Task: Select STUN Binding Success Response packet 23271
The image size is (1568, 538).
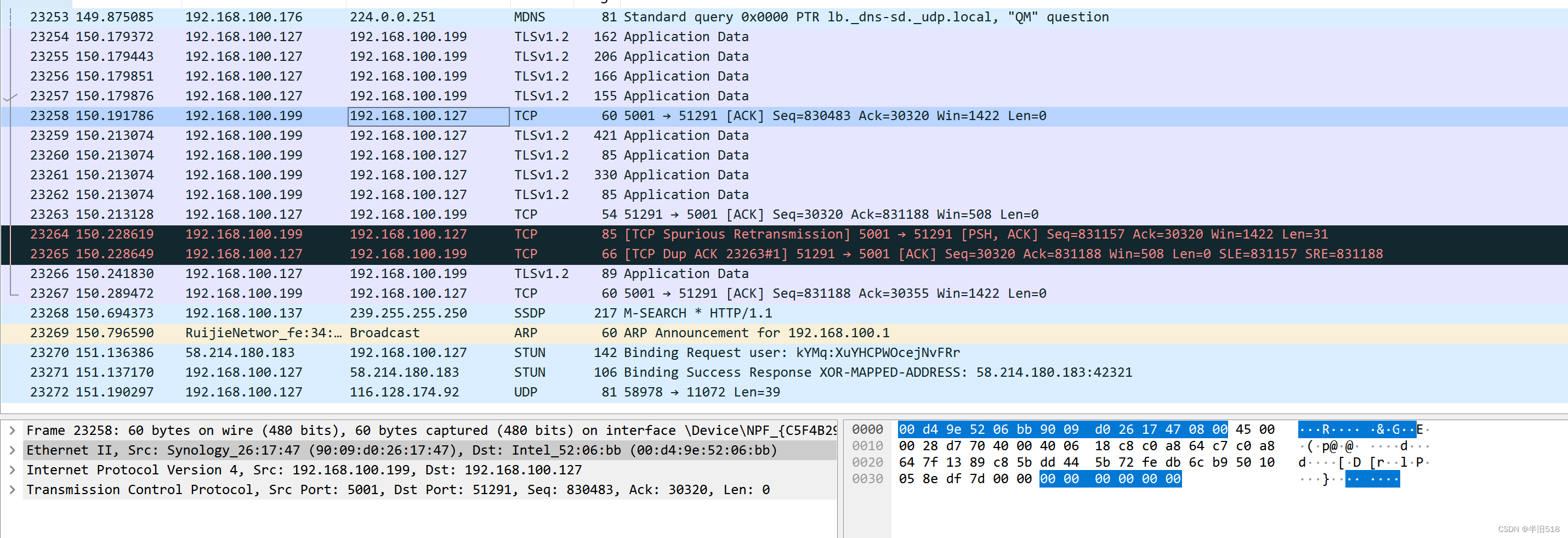Action: [x=784, y=372]
